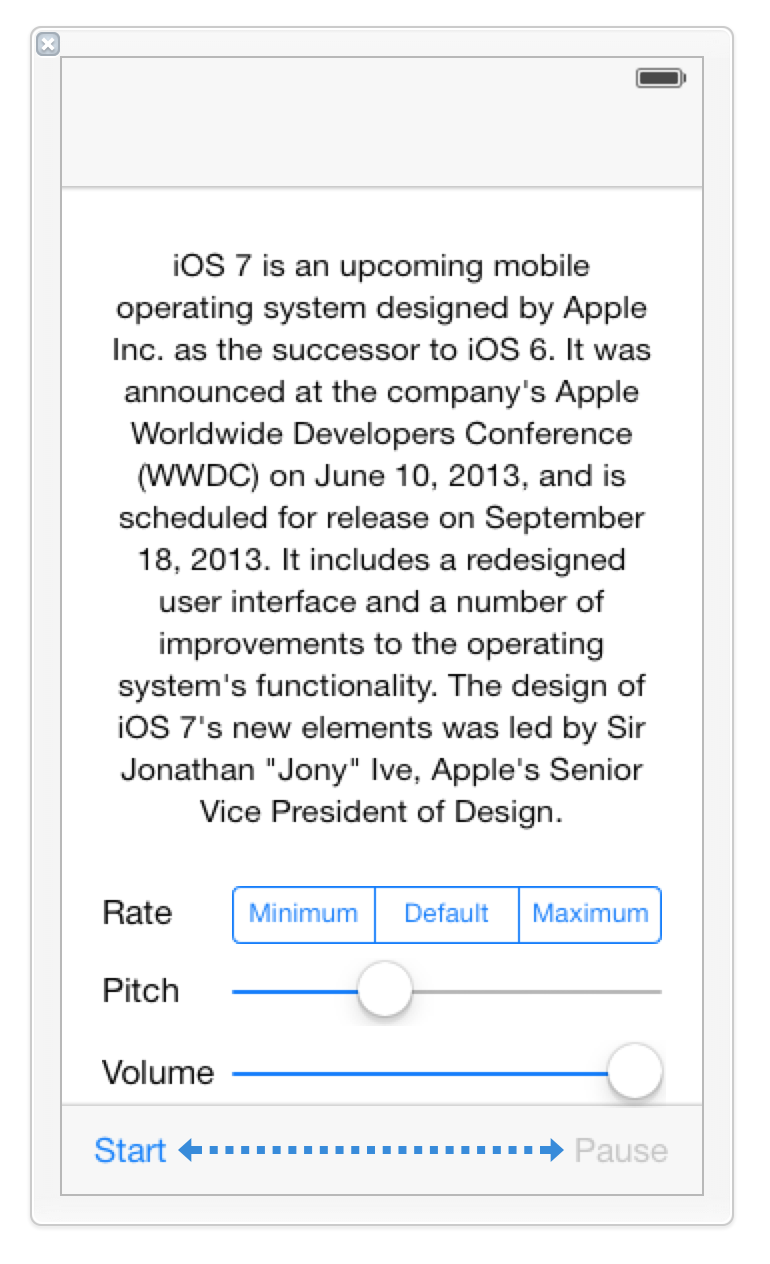Click the scene close X icon
Viewport: 770px width, 1264px height.
[47, 44]
